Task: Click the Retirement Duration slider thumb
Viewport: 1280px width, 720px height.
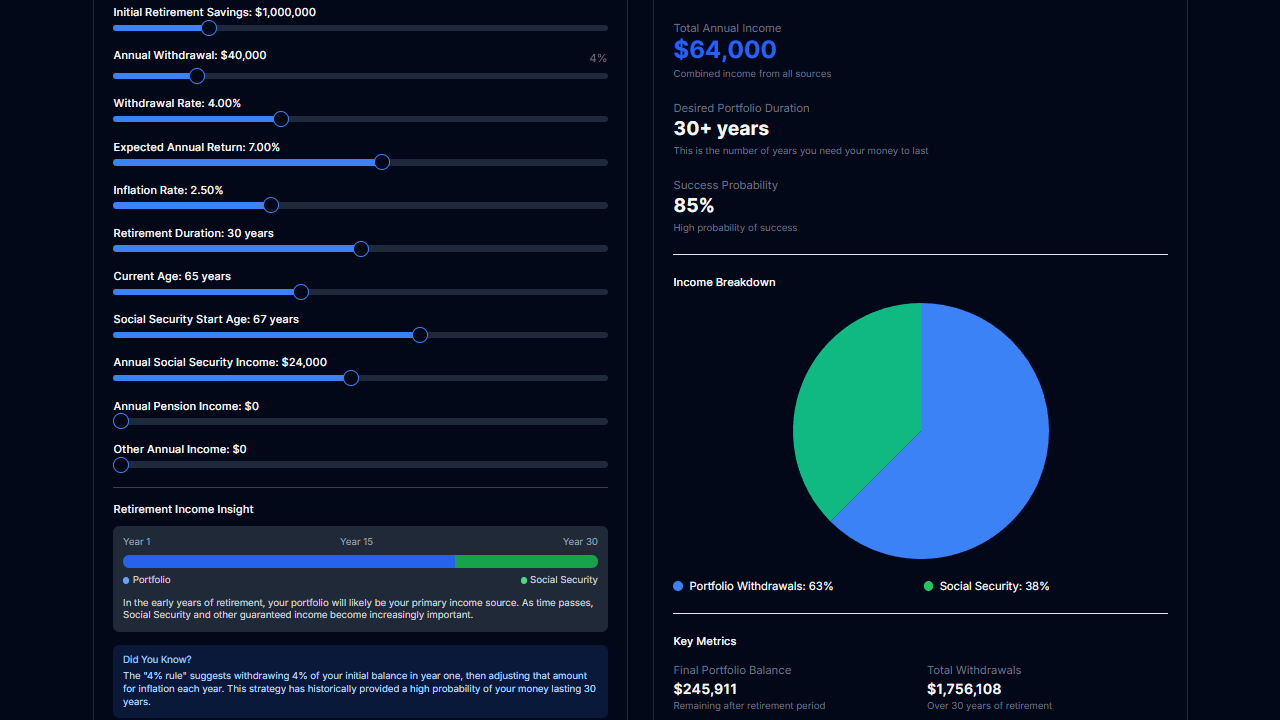Action: (x=360, y=248)
